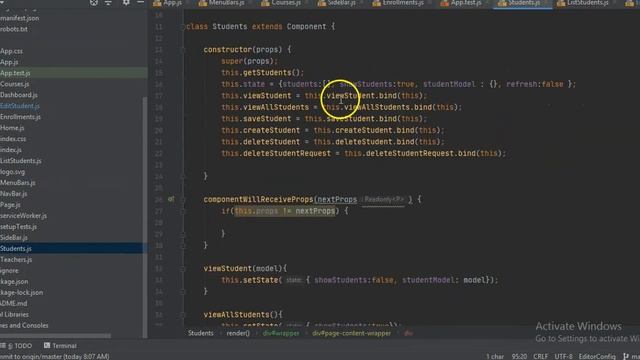Open index.css in the project tree
The image size is (640, 360).
tap(13, 138)
